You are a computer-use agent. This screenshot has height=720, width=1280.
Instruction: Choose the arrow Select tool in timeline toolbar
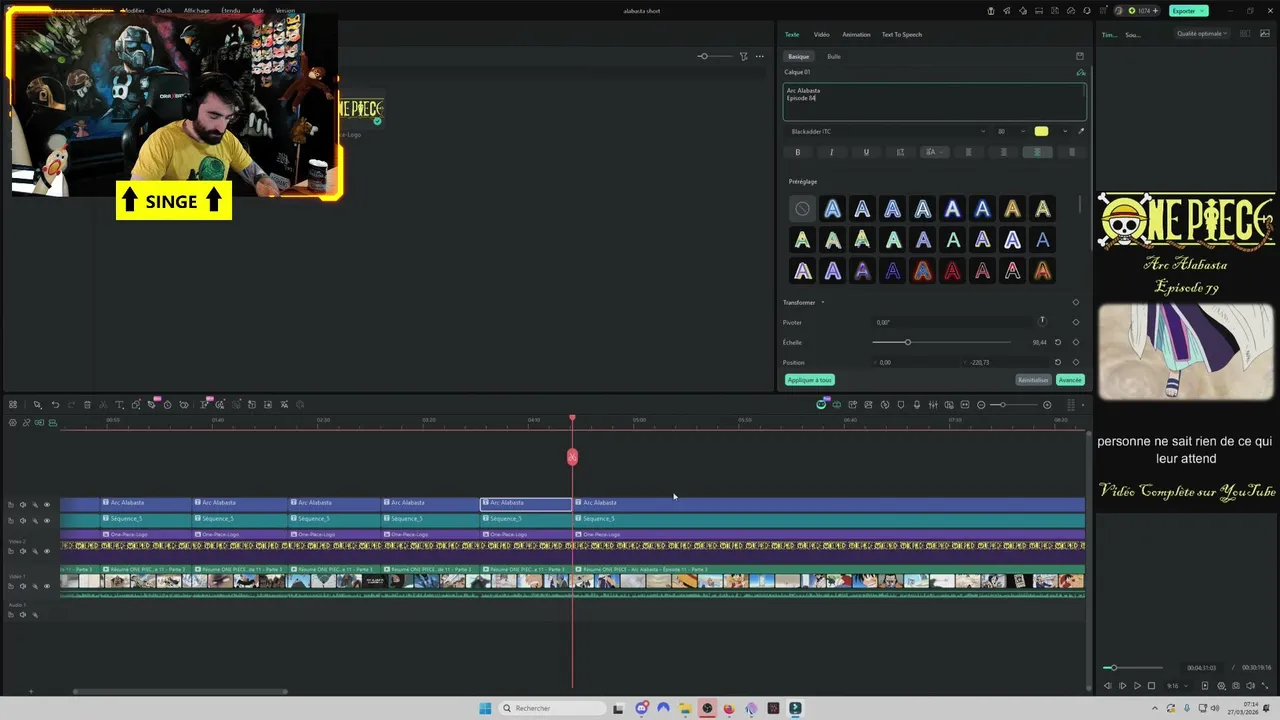[x=37, y=405]
